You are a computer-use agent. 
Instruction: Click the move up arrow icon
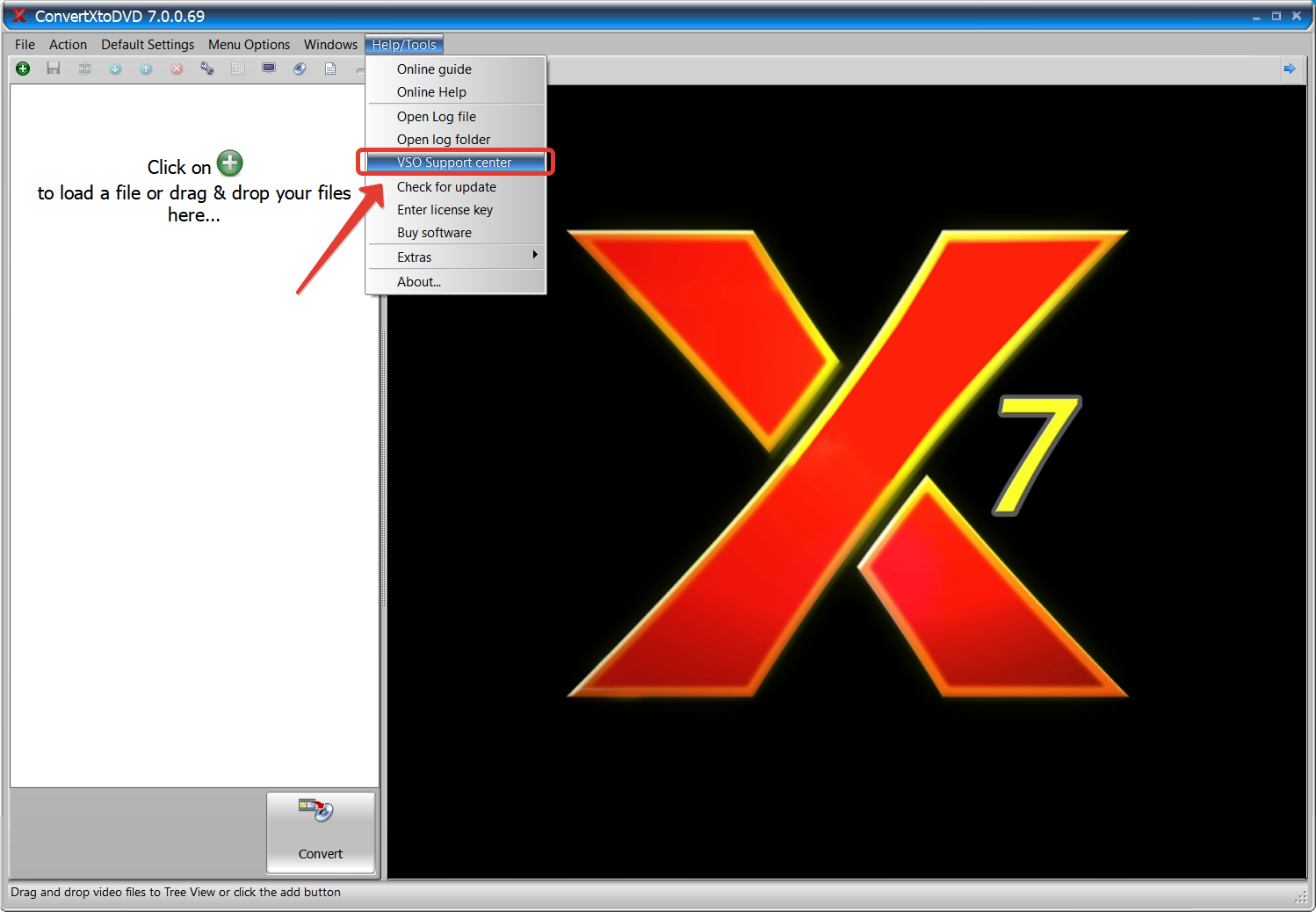coord(146,69)
